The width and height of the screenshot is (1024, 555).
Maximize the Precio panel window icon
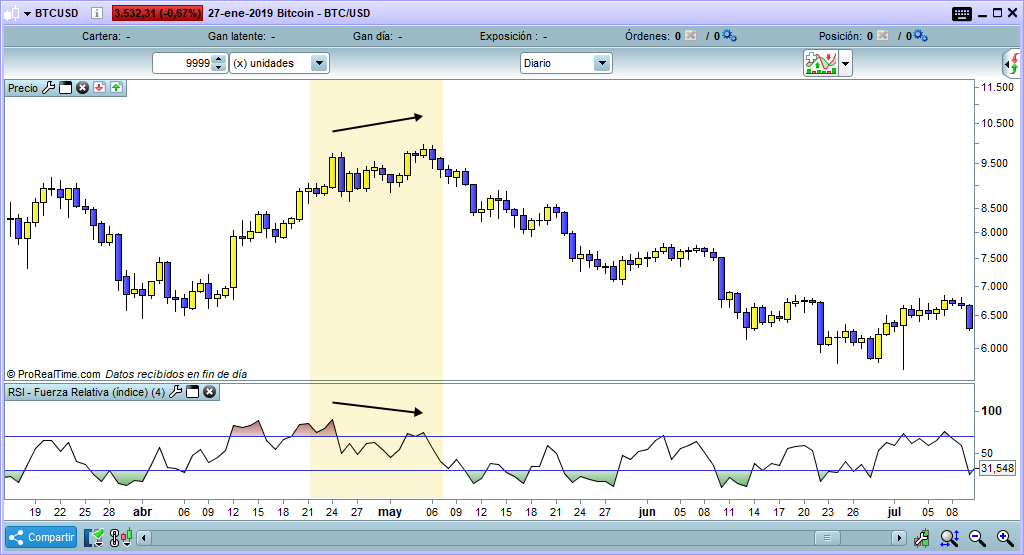(x=66, y=88)
